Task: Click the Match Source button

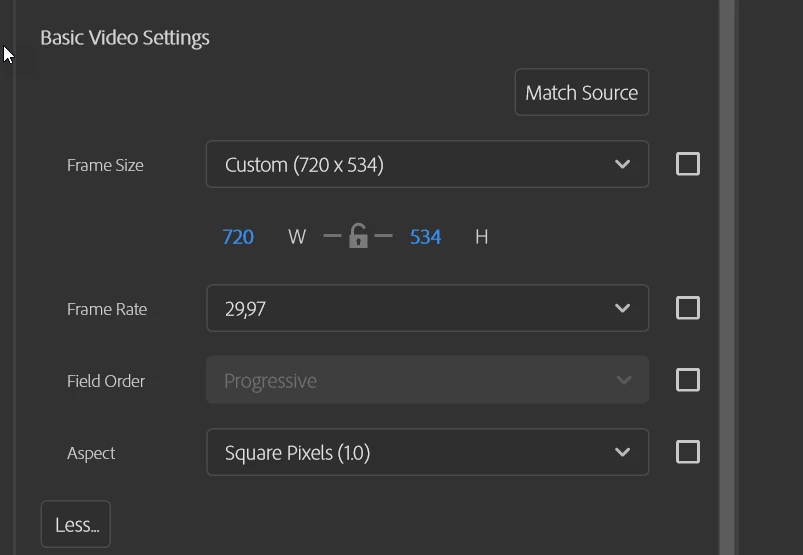Action: [581, 93]
